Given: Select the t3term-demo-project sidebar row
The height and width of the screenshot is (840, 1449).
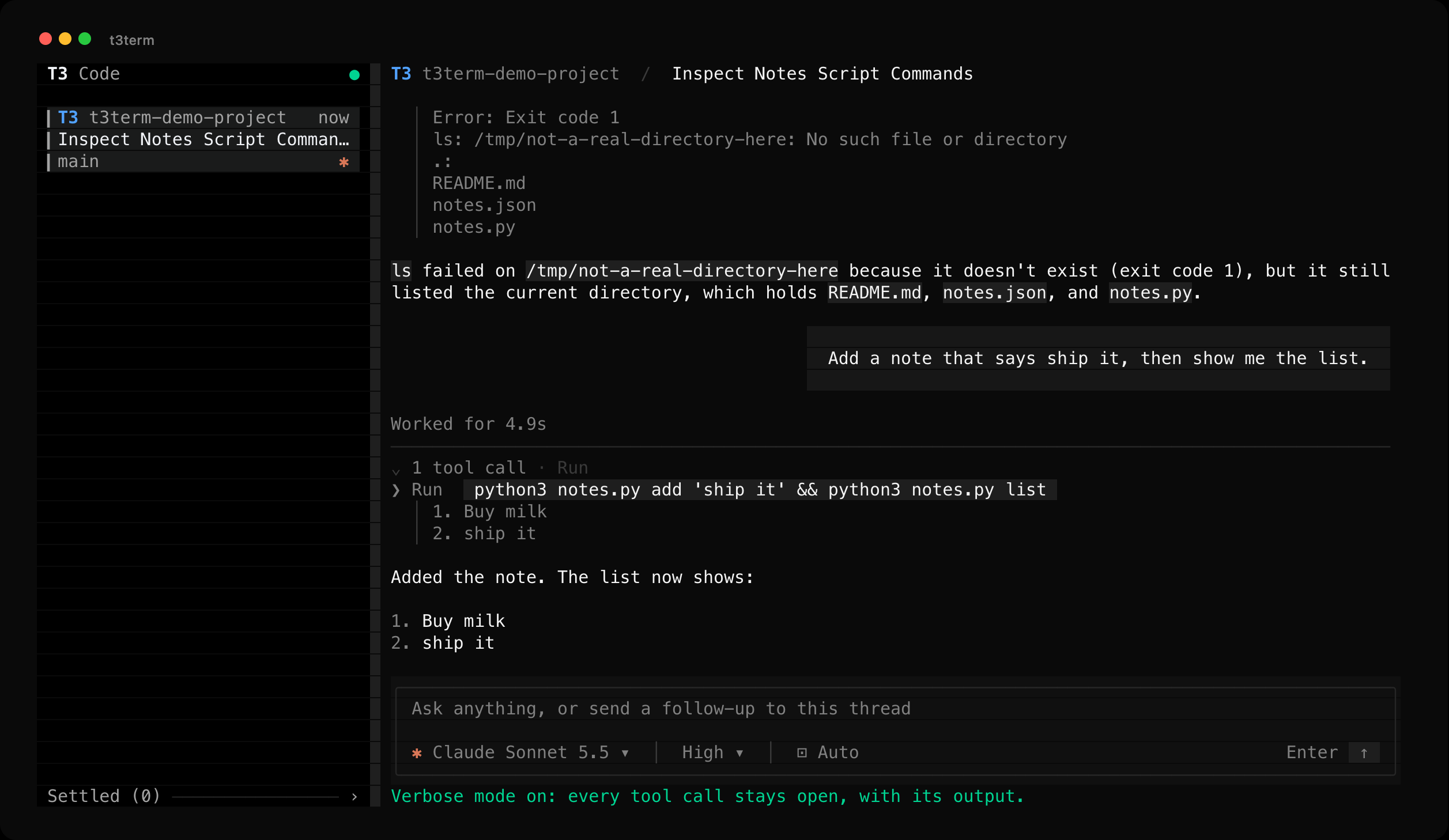Looking at the screenshot, I should (203, 118).
